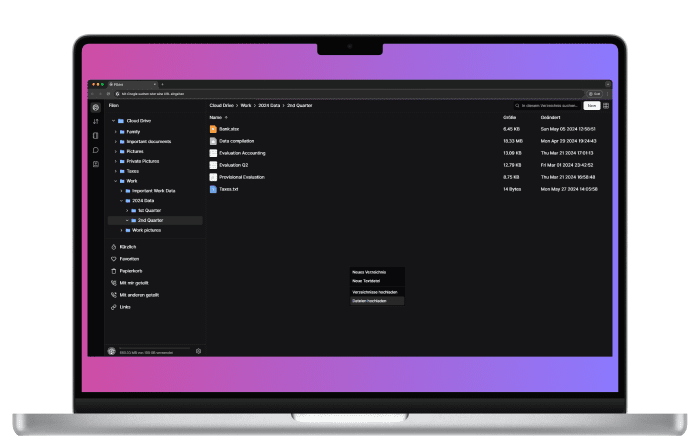Open the transfers icon in left rail
Viewport: 700px width, 437px height.
pyautogui.click(x=95, y=121)
